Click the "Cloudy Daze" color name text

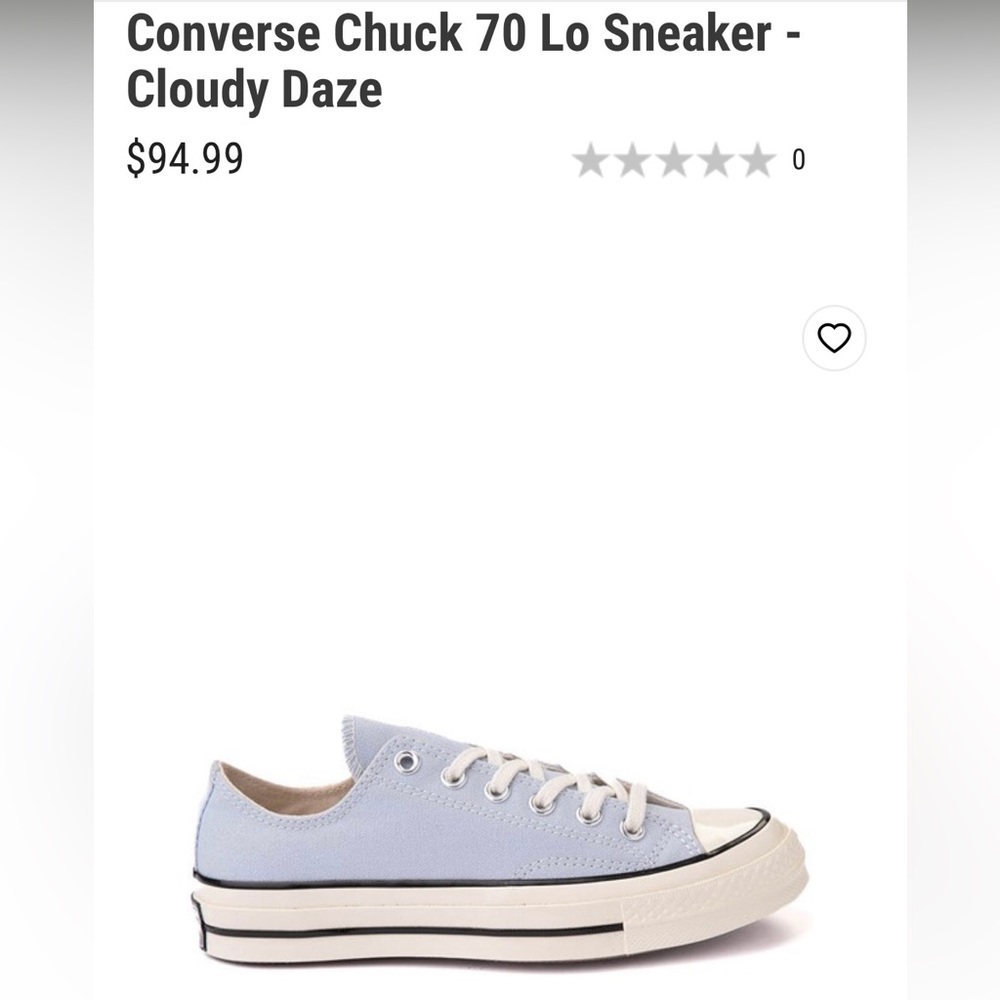(254, 89)
